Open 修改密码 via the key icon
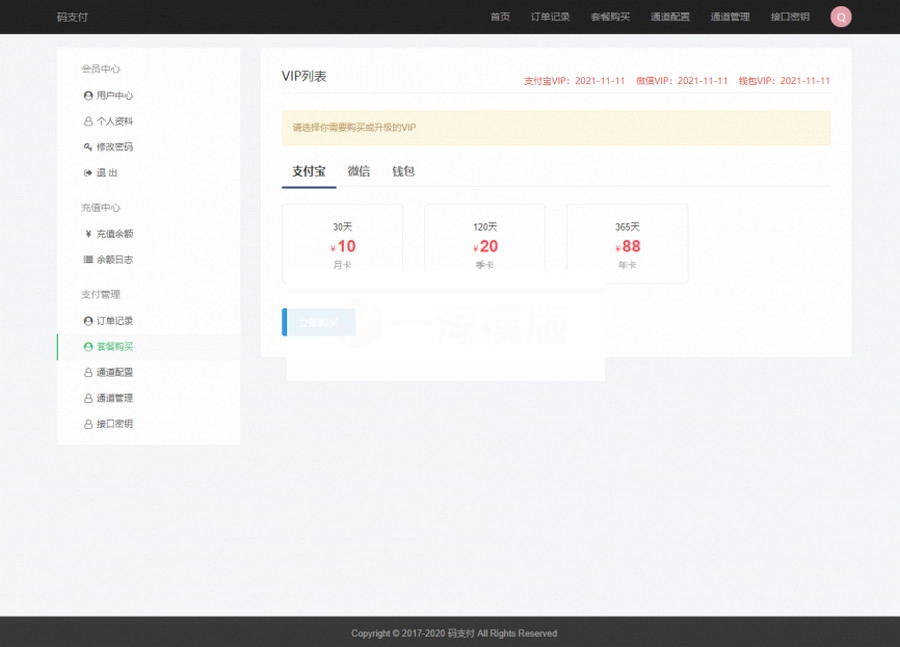This screenshot has height=647, width=900. (88, 146)
